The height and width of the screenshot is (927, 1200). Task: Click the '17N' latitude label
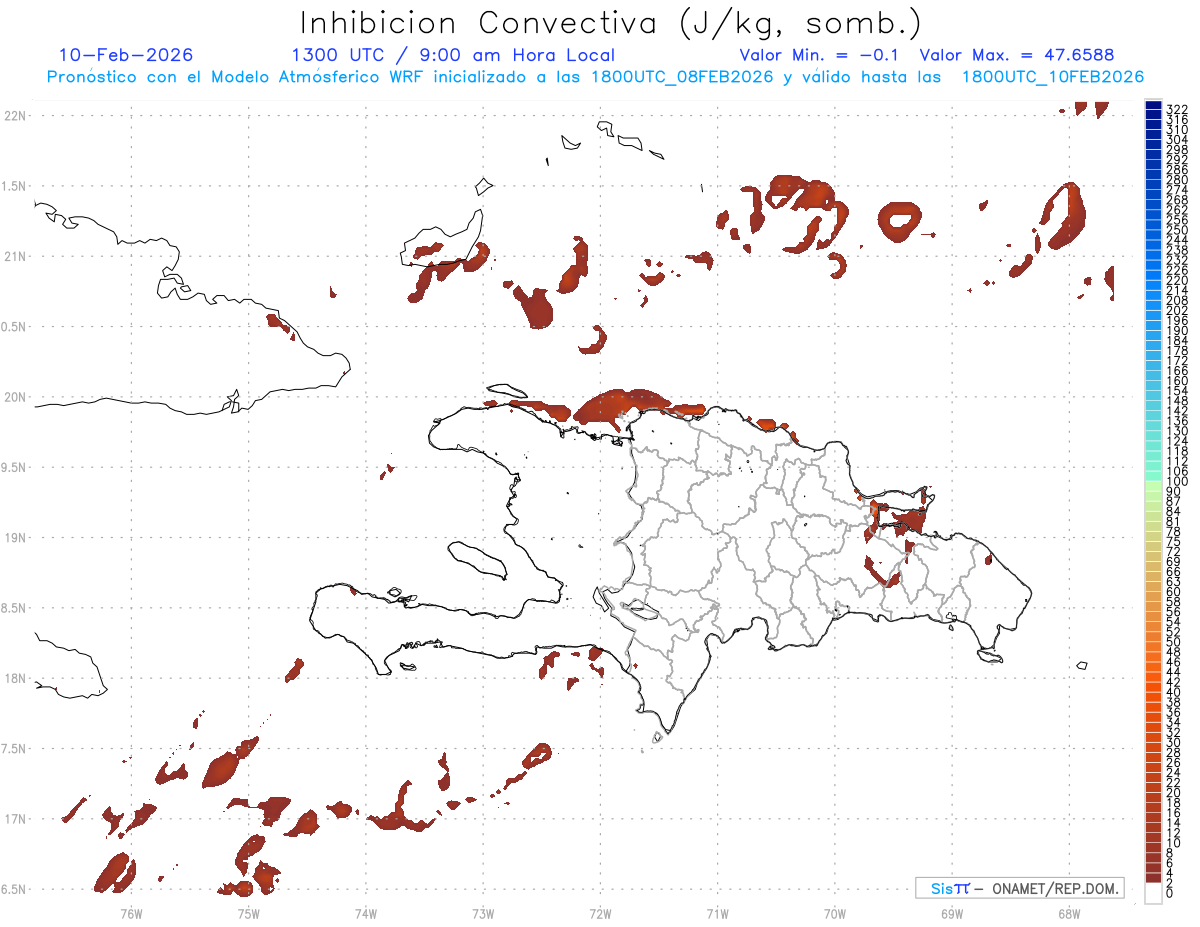(15, 819)
